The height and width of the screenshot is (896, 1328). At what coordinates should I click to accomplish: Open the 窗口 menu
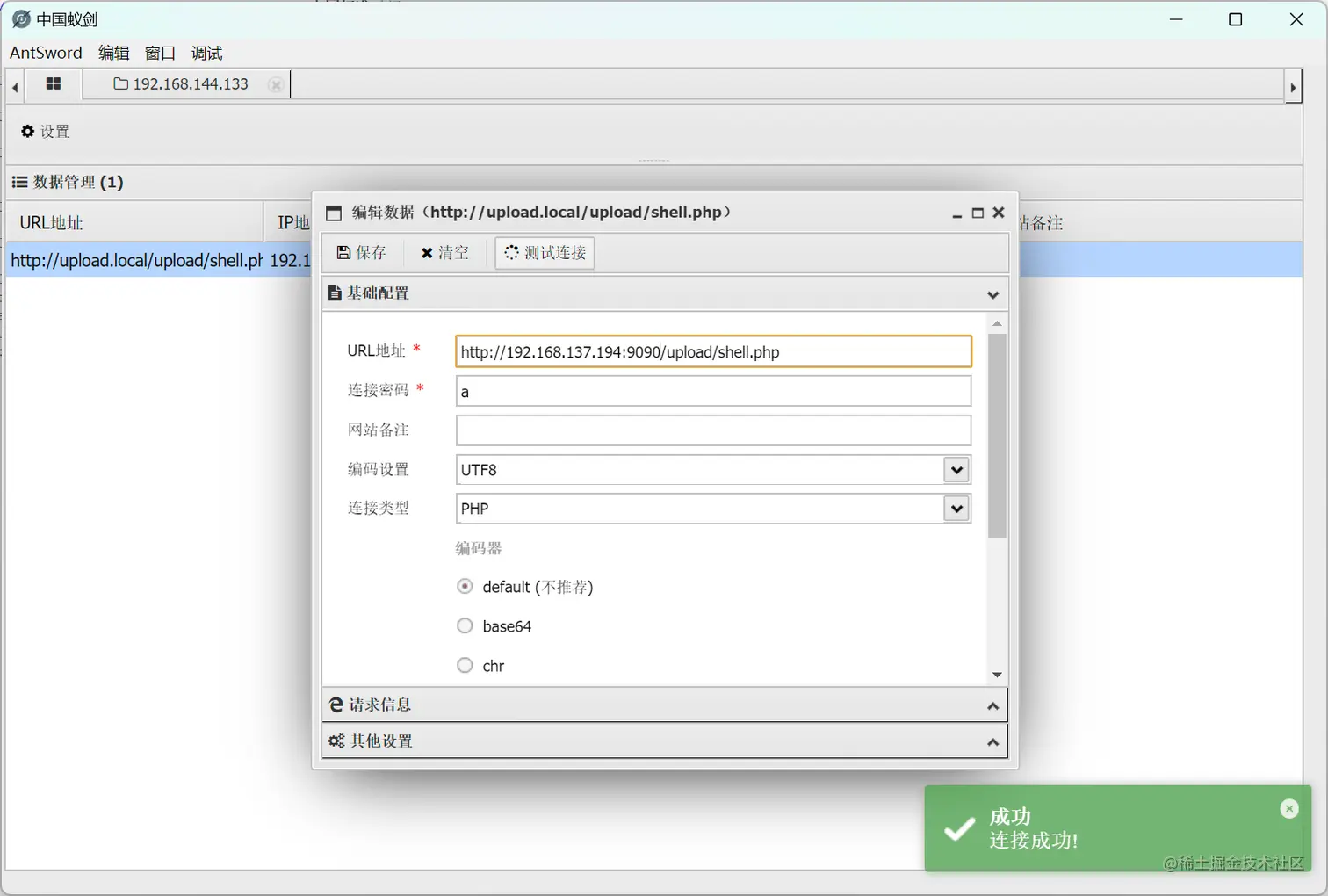pyautogui.click(x=160, y=53)
